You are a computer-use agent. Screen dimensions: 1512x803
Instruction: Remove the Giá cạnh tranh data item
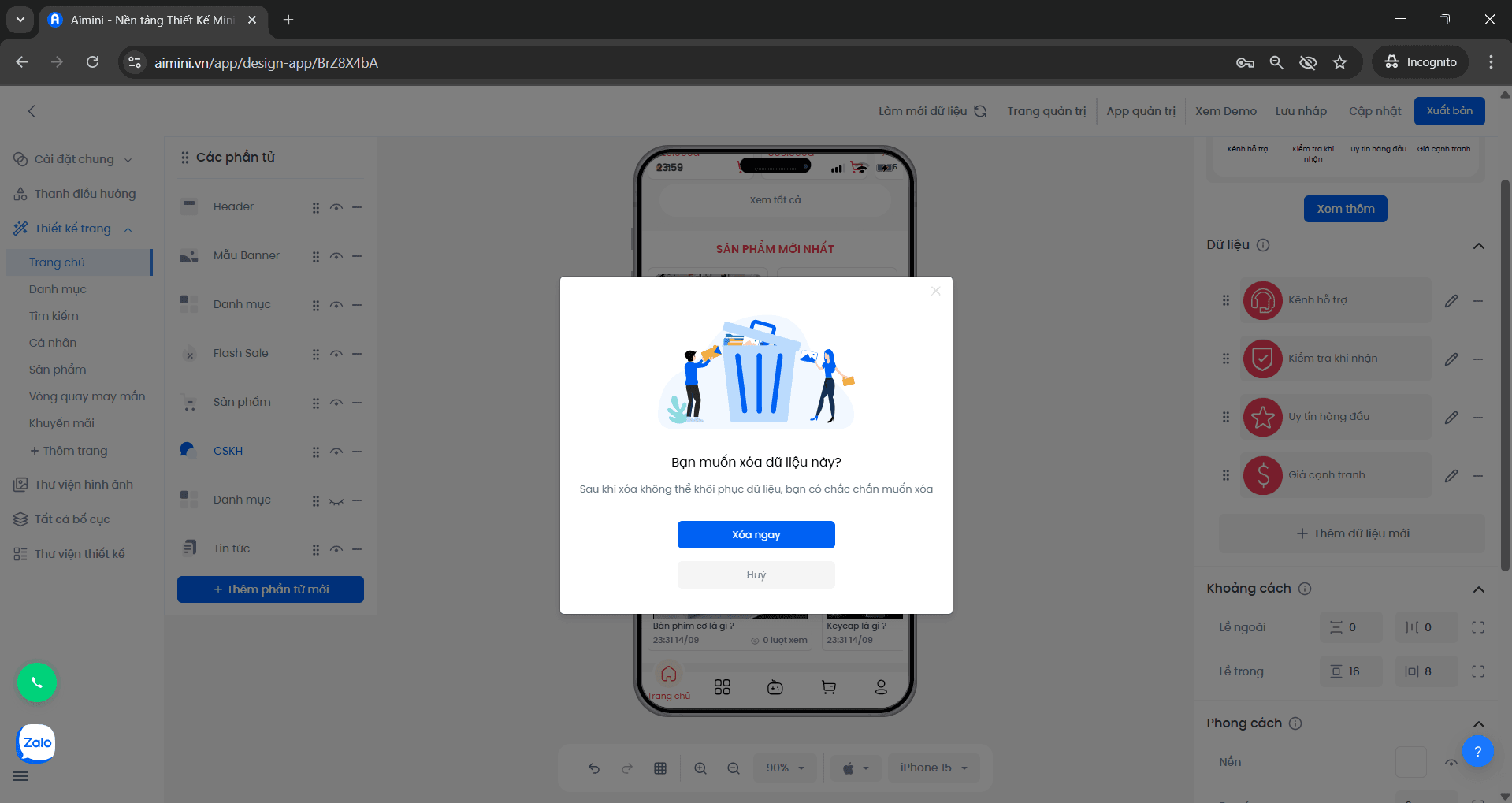[1478, 475]
